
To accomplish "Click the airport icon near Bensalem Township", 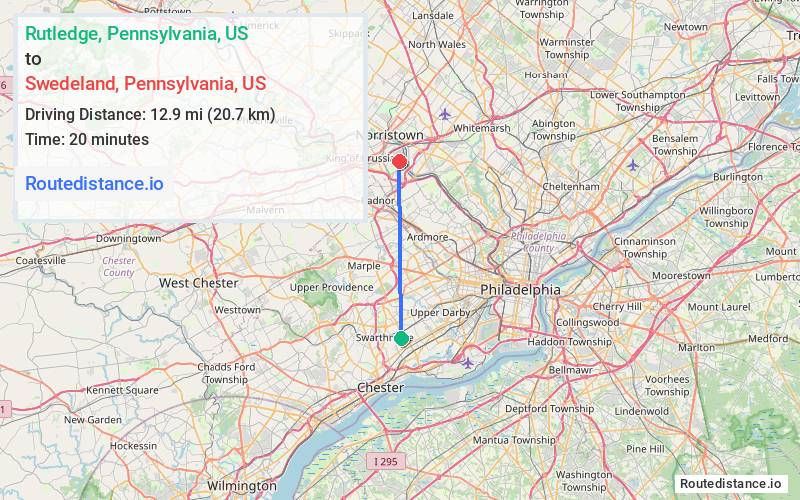I will (x=633, y=165).
